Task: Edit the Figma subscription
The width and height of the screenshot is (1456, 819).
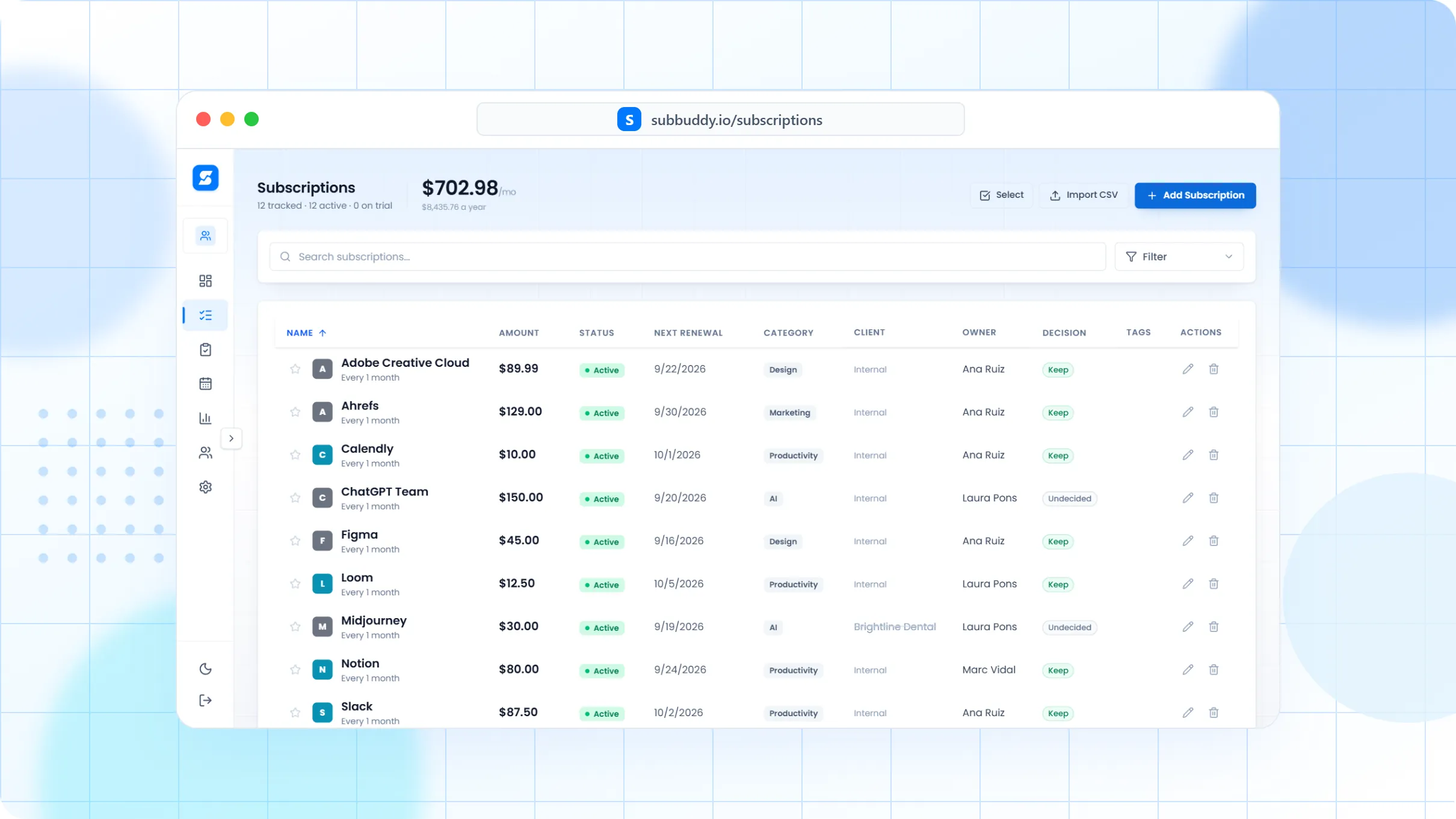Action: click(1188, 541)
